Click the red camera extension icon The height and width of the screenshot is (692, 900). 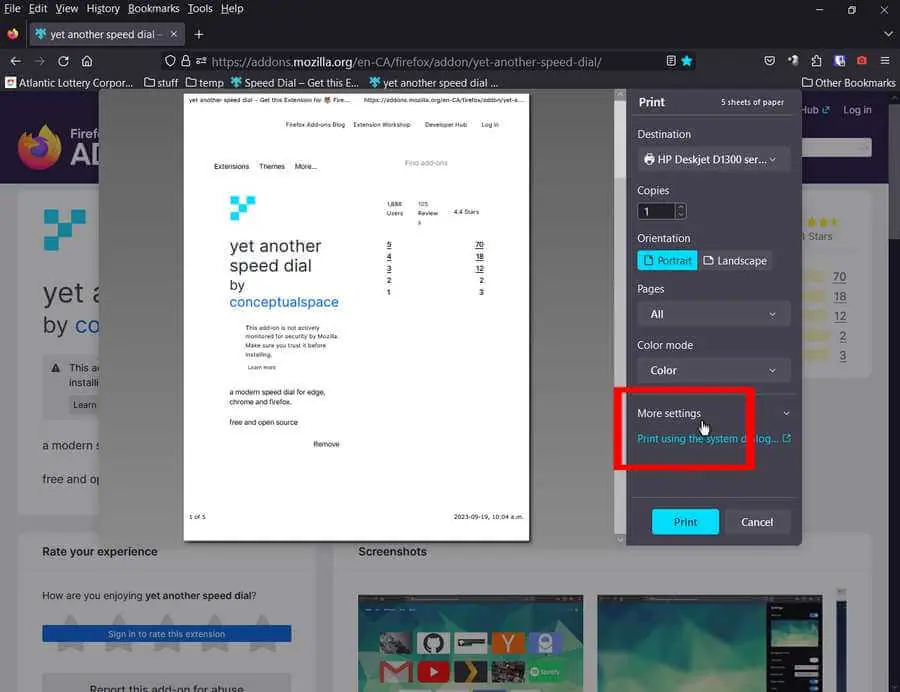[x=862, y=61]
